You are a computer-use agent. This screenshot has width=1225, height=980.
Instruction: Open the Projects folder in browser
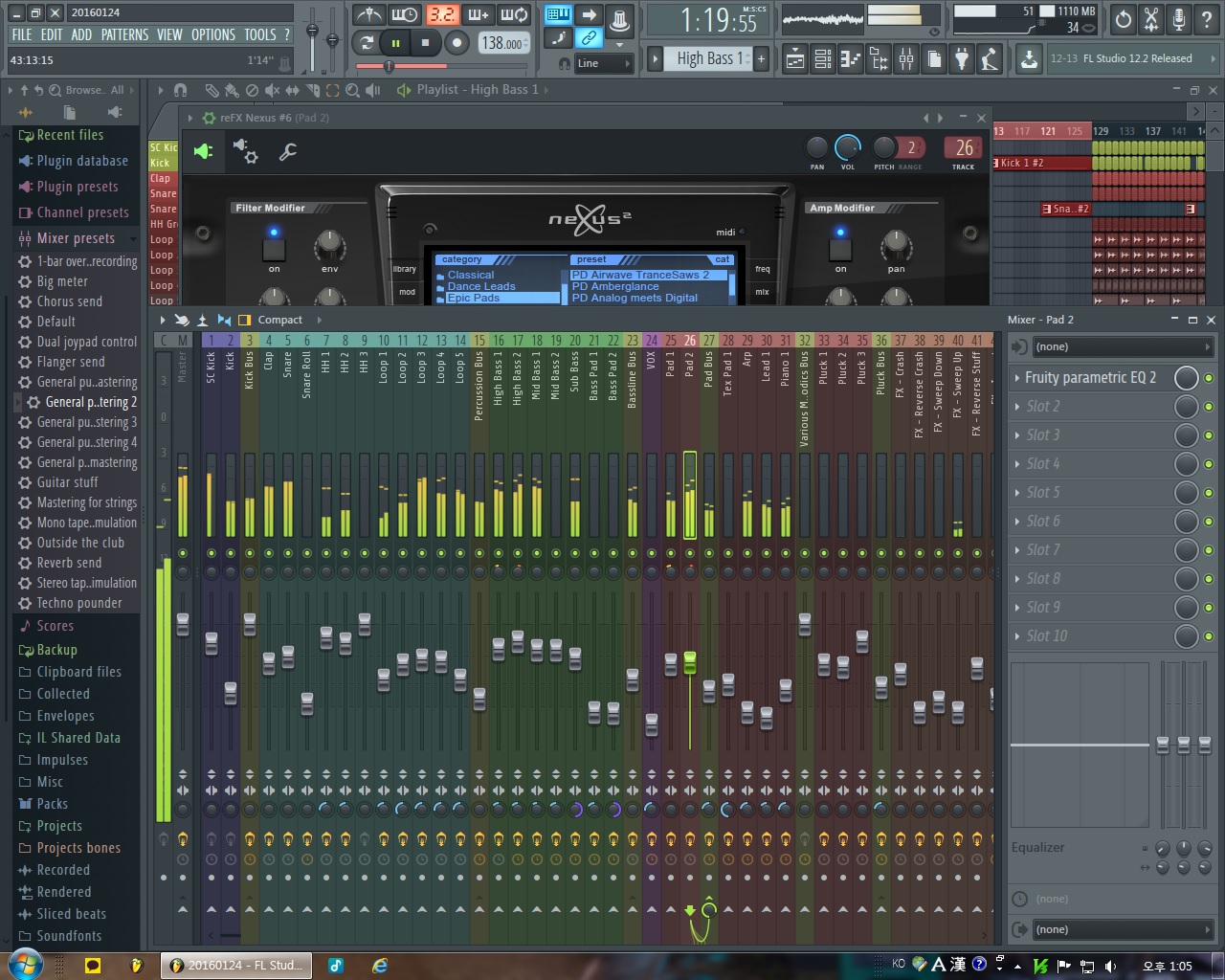(59, 826)
